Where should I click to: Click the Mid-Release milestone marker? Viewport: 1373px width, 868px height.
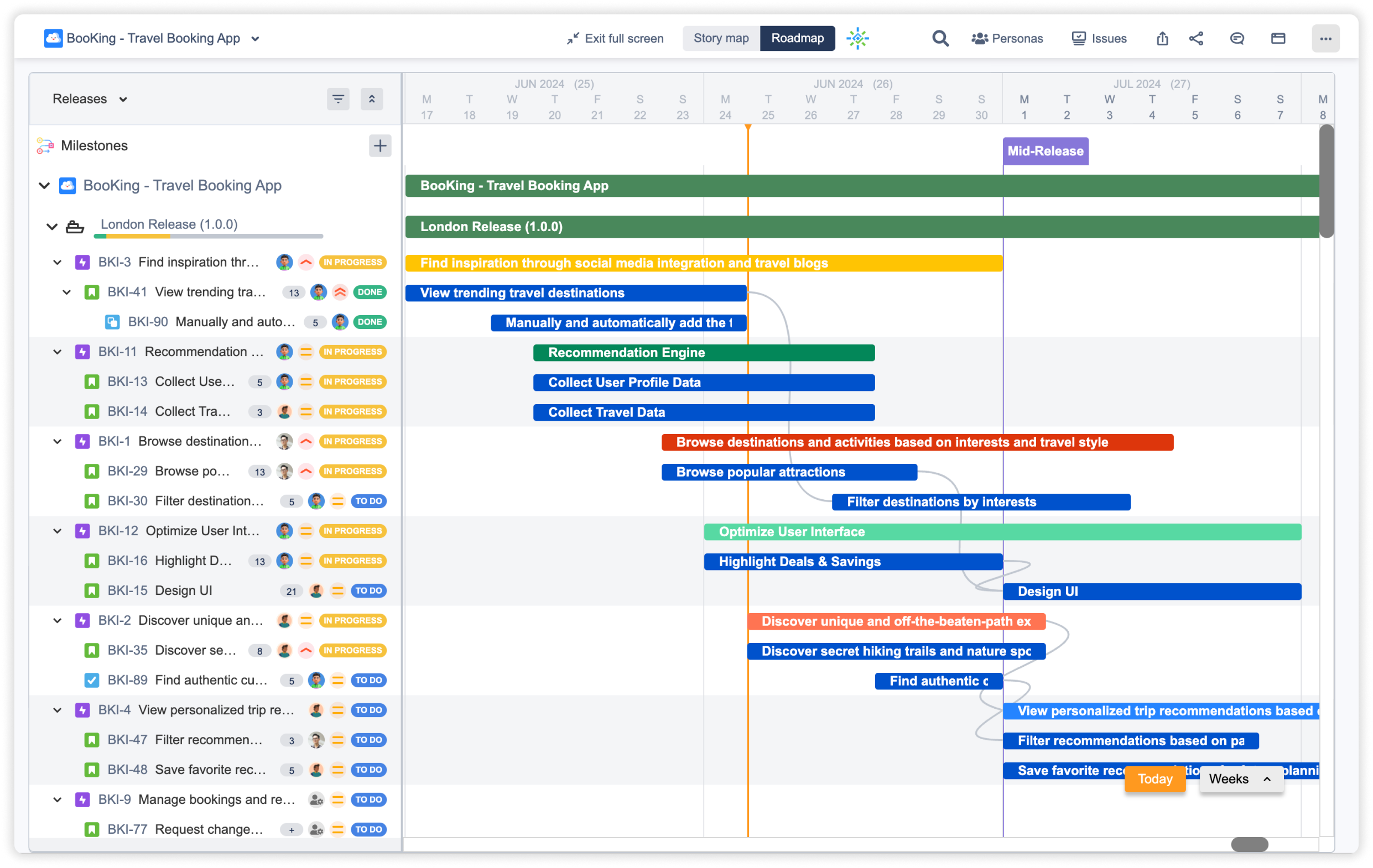point(1045,151)
